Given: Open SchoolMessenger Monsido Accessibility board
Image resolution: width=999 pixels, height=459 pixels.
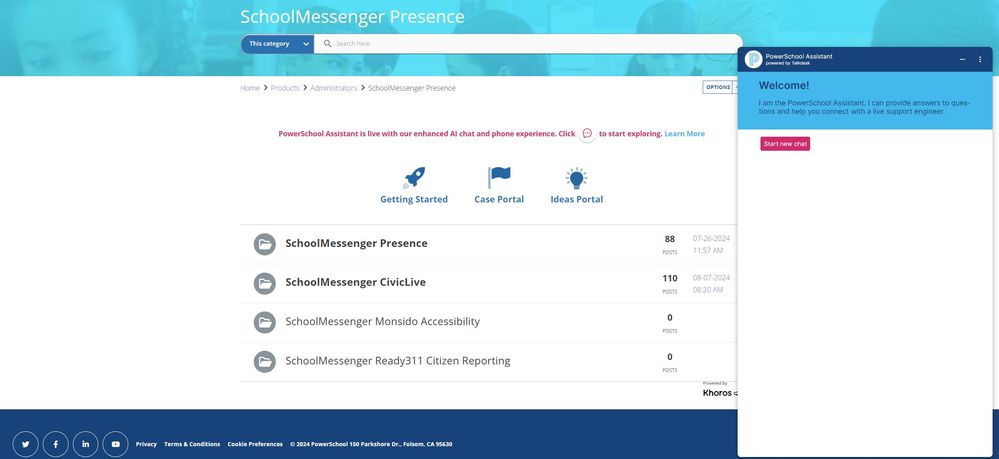Looking at the screenshot, I should [x=382, y=321].
